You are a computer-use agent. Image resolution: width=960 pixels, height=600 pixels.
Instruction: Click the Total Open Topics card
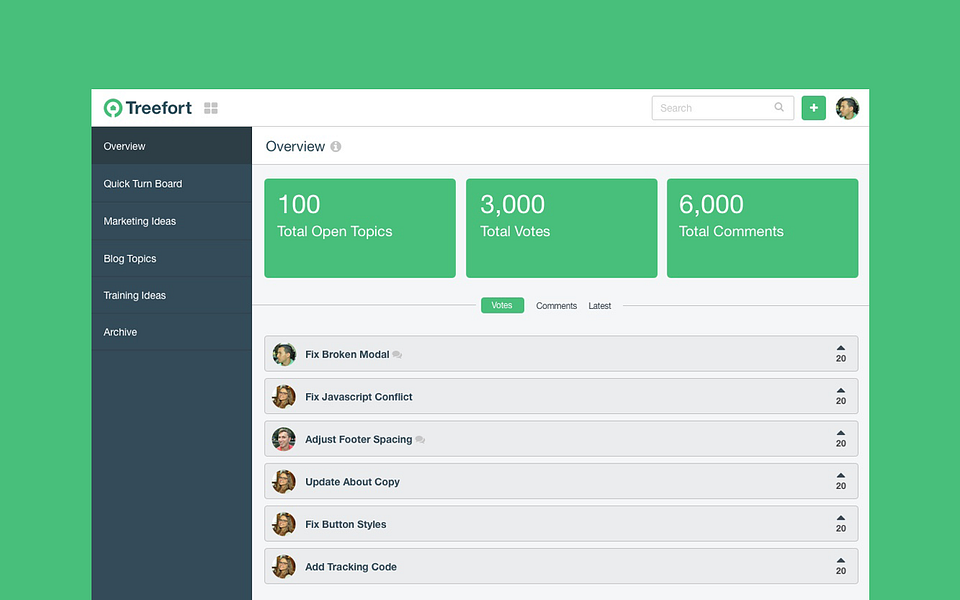point(360,228)
